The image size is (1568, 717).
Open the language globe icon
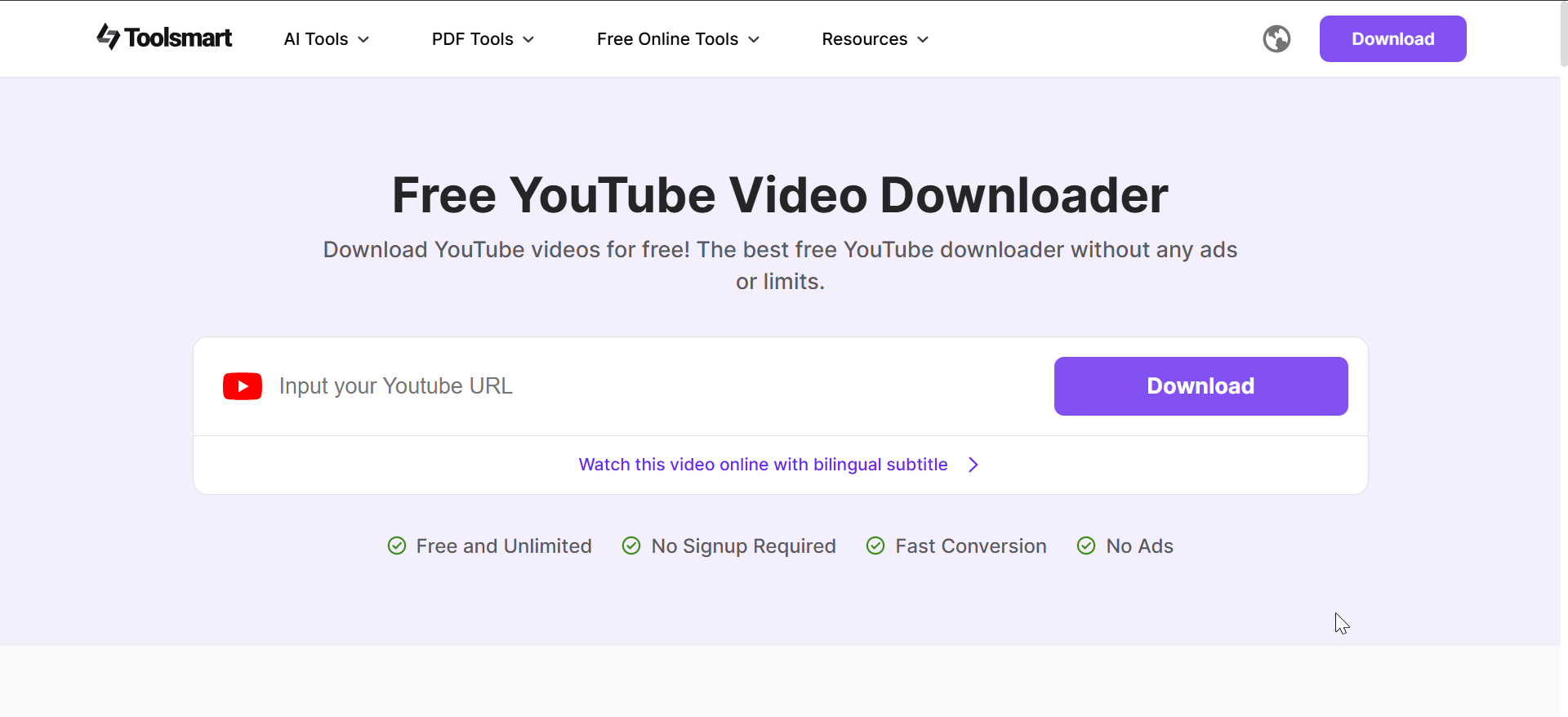tap(1276, 38)
